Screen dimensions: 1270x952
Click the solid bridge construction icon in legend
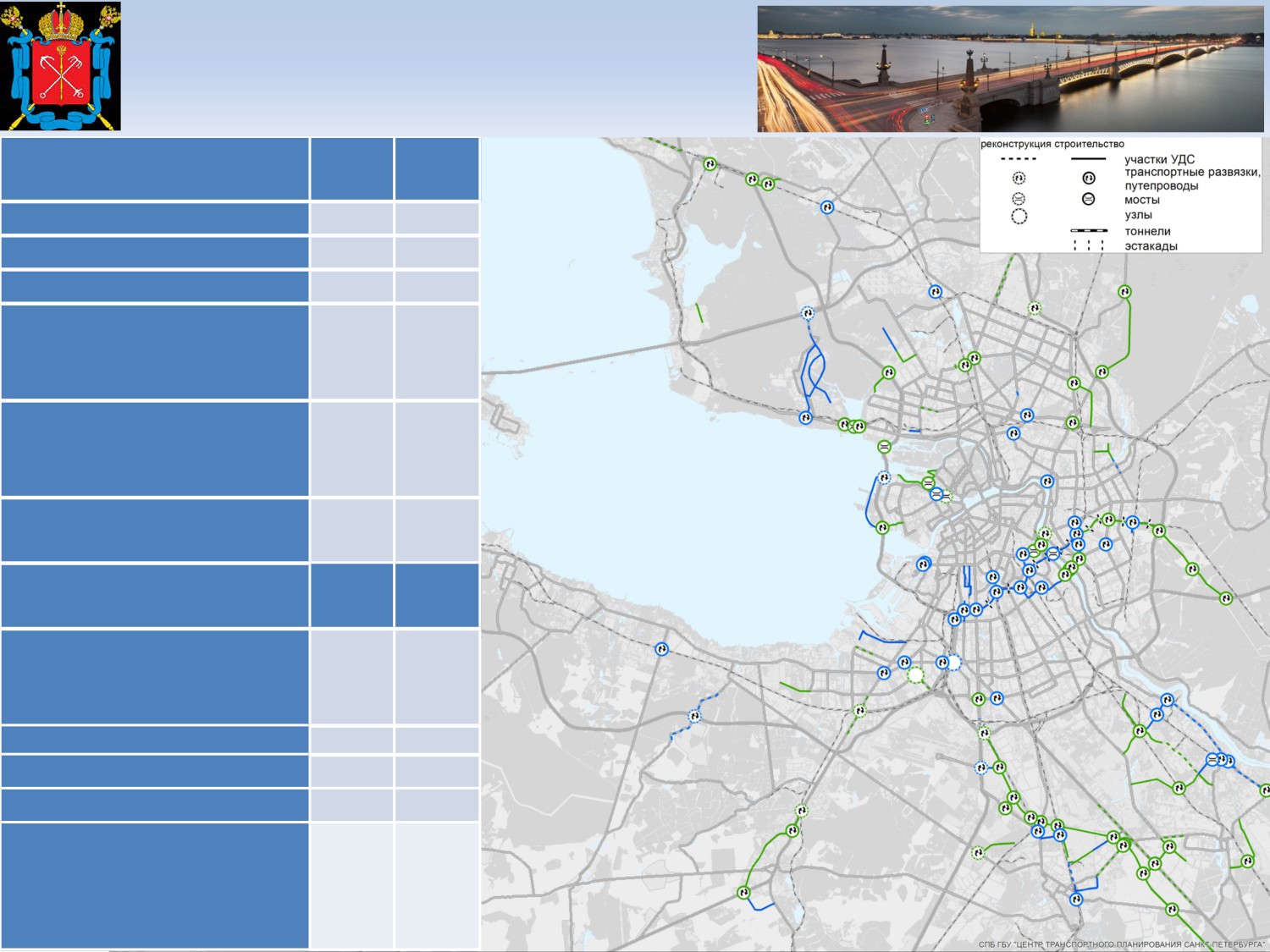pos(1089,199)
